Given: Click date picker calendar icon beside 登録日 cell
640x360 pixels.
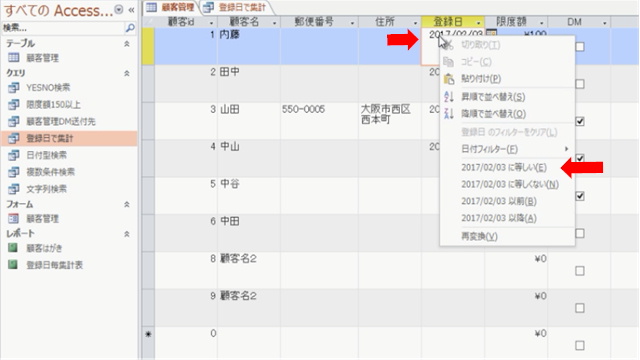Looking at the screenshot, I should coord(491,33).
